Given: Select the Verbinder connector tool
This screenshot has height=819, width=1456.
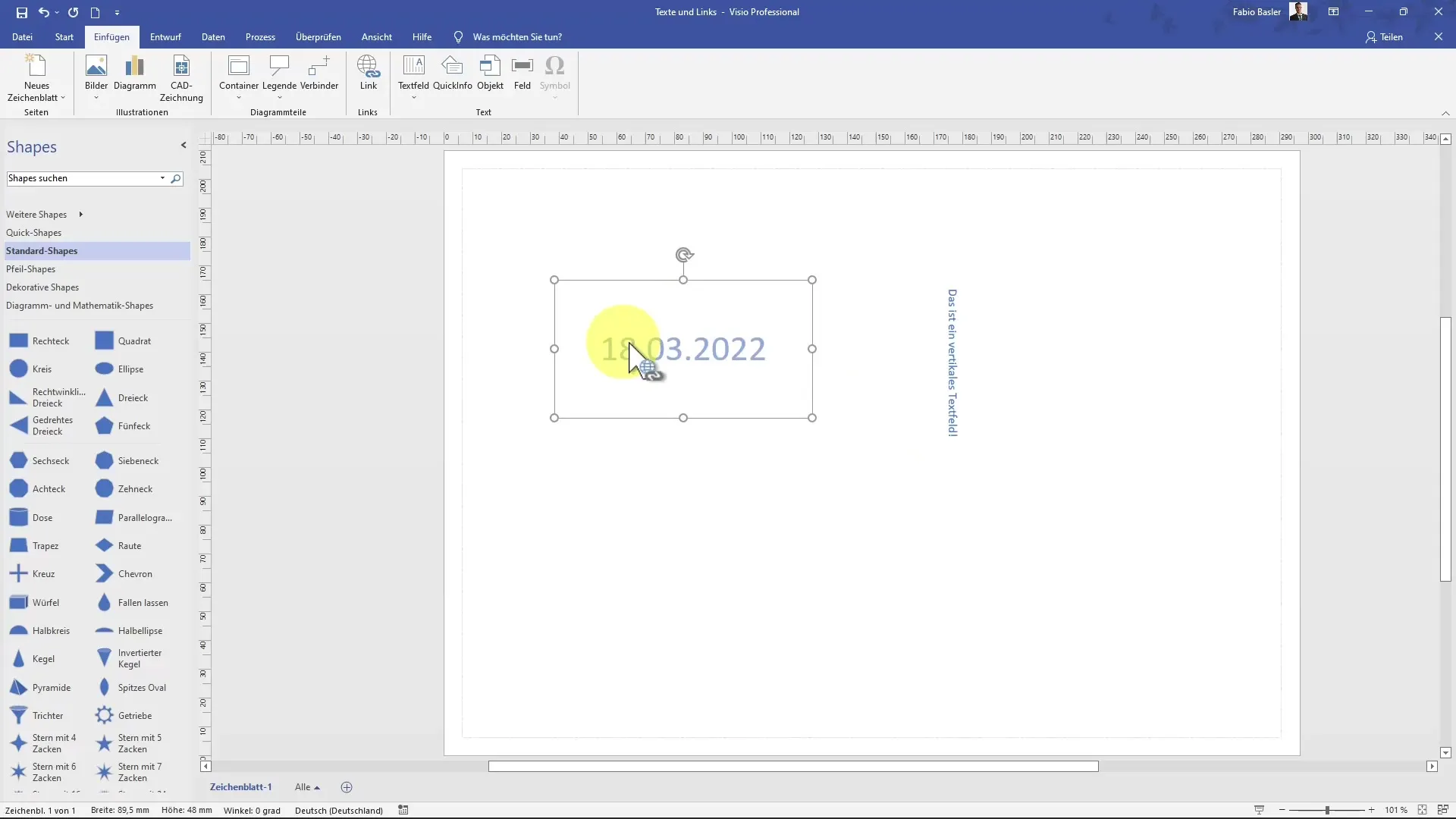Looking at the screenshot, I should tap(319, 72).
